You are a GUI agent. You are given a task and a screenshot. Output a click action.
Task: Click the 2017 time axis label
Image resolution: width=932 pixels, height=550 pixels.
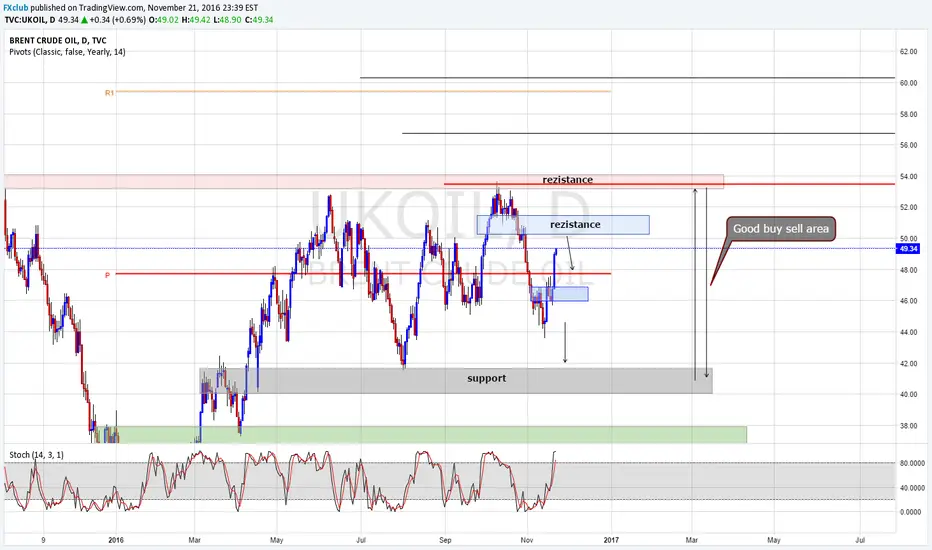tap(611, 540)
